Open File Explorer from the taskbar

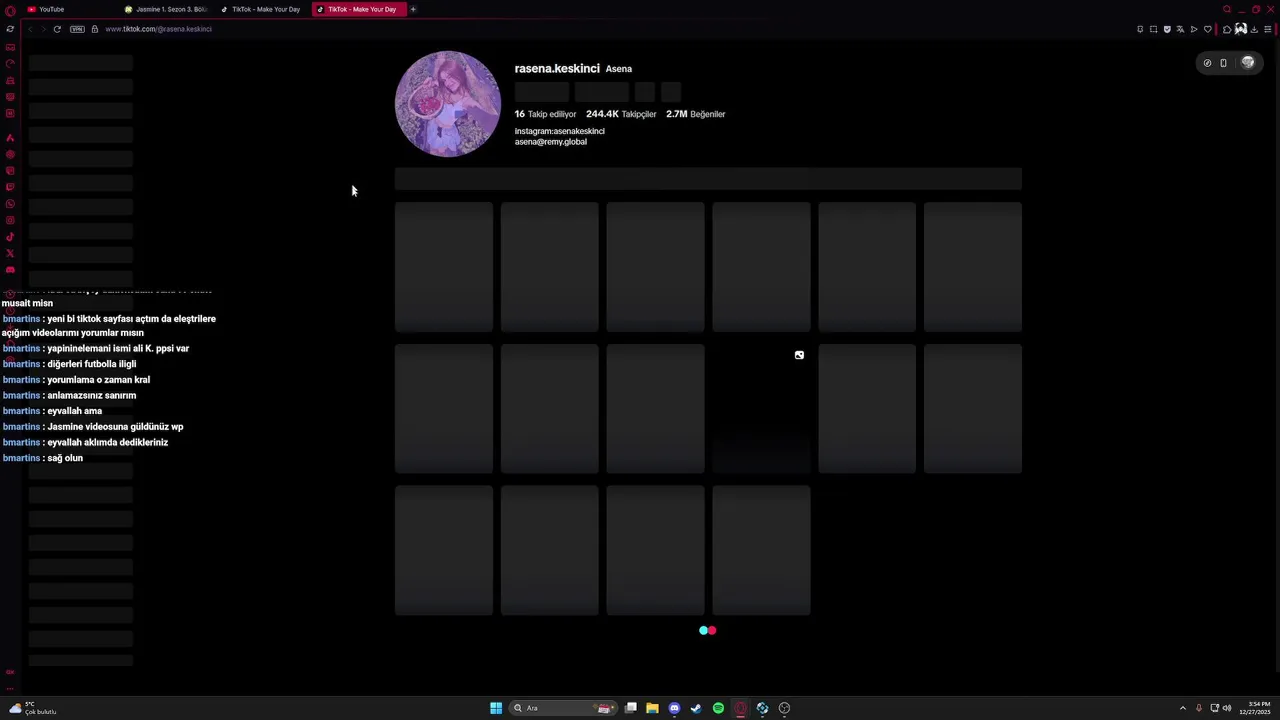coord(652,708)
